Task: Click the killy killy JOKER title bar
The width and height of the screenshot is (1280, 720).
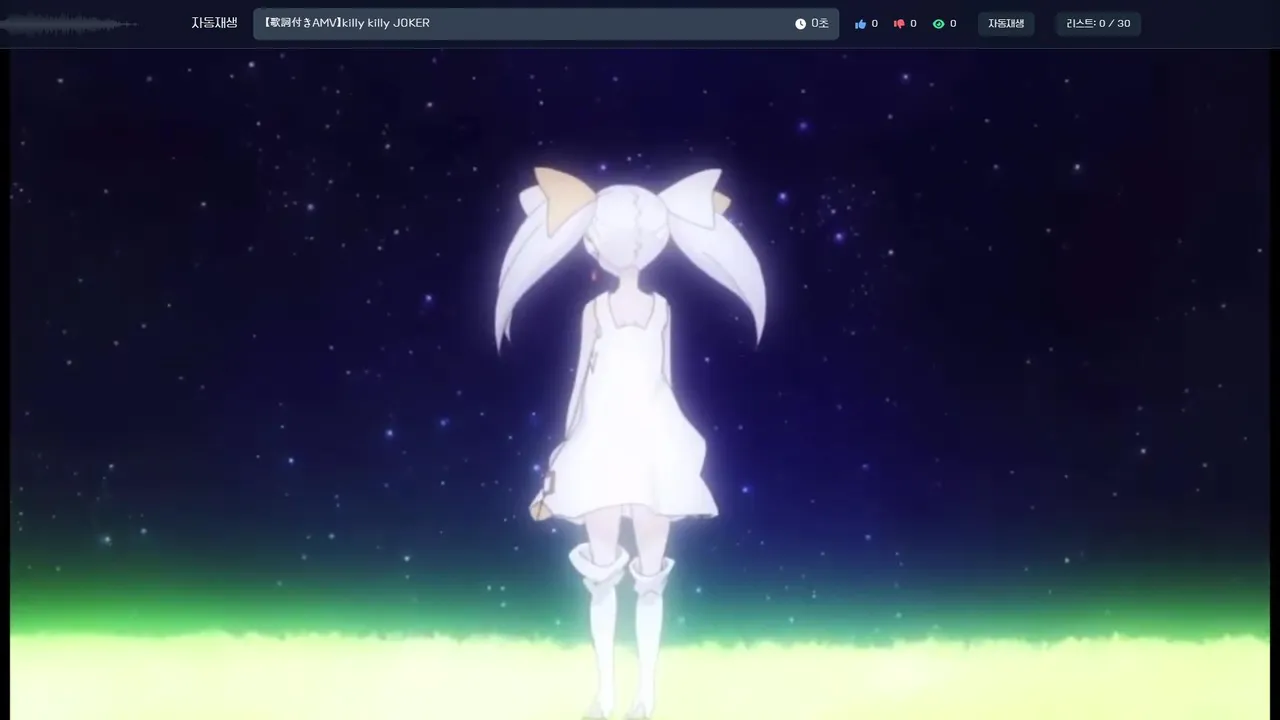Action: point(546,24)
